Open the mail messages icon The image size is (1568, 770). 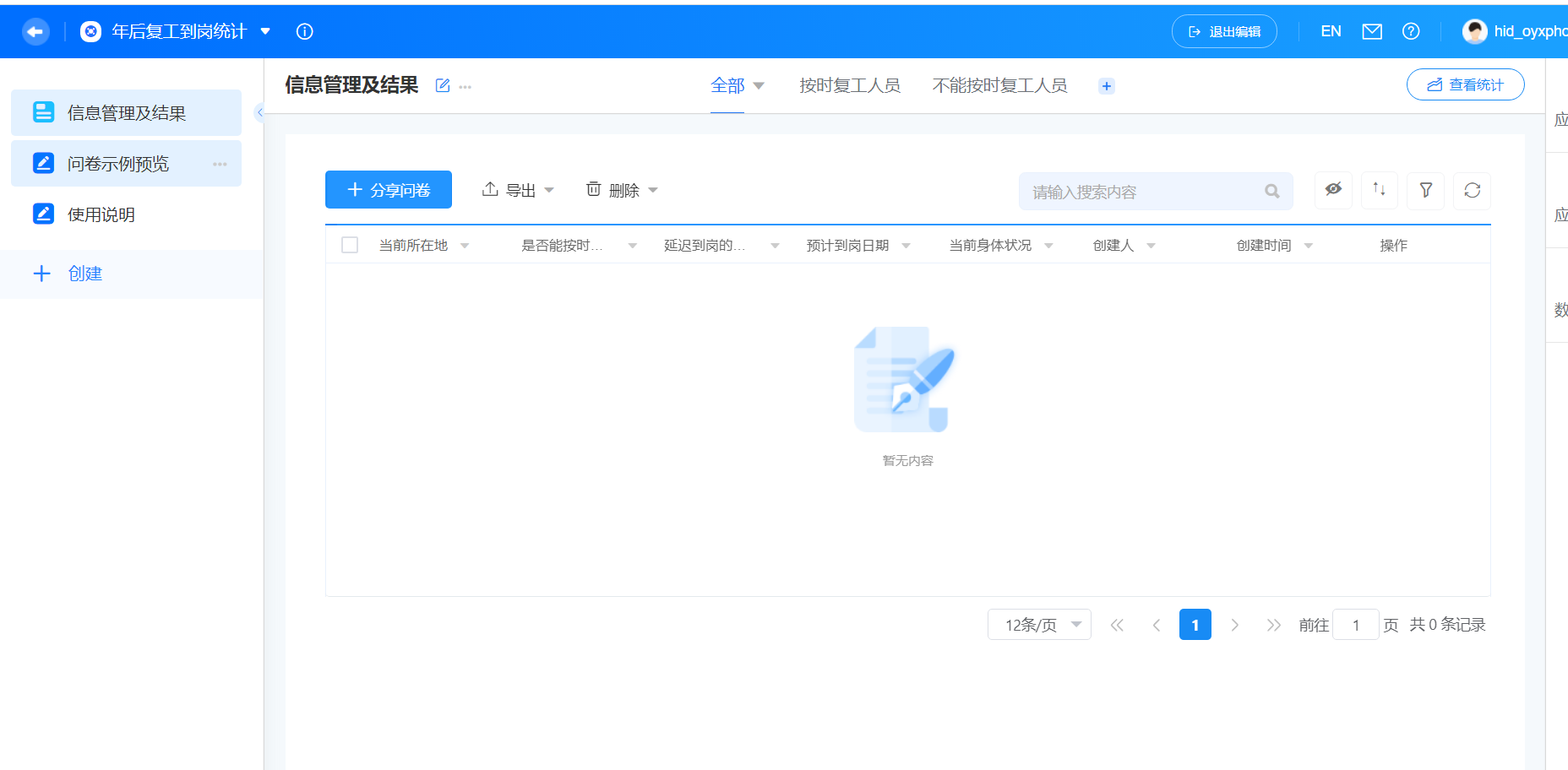(1372, 31)
